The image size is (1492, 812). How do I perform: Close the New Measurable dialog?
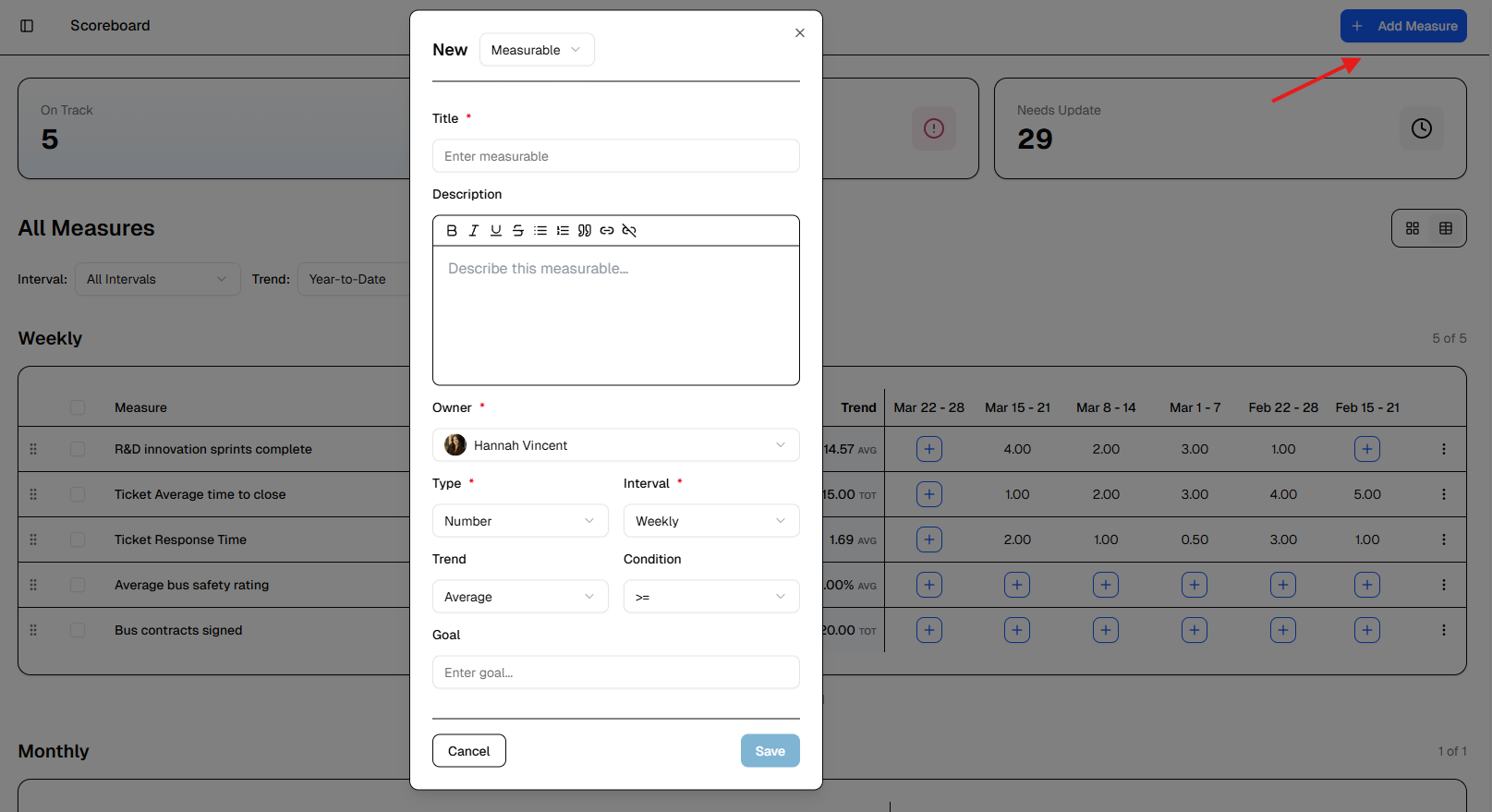(x=800, y=33)
